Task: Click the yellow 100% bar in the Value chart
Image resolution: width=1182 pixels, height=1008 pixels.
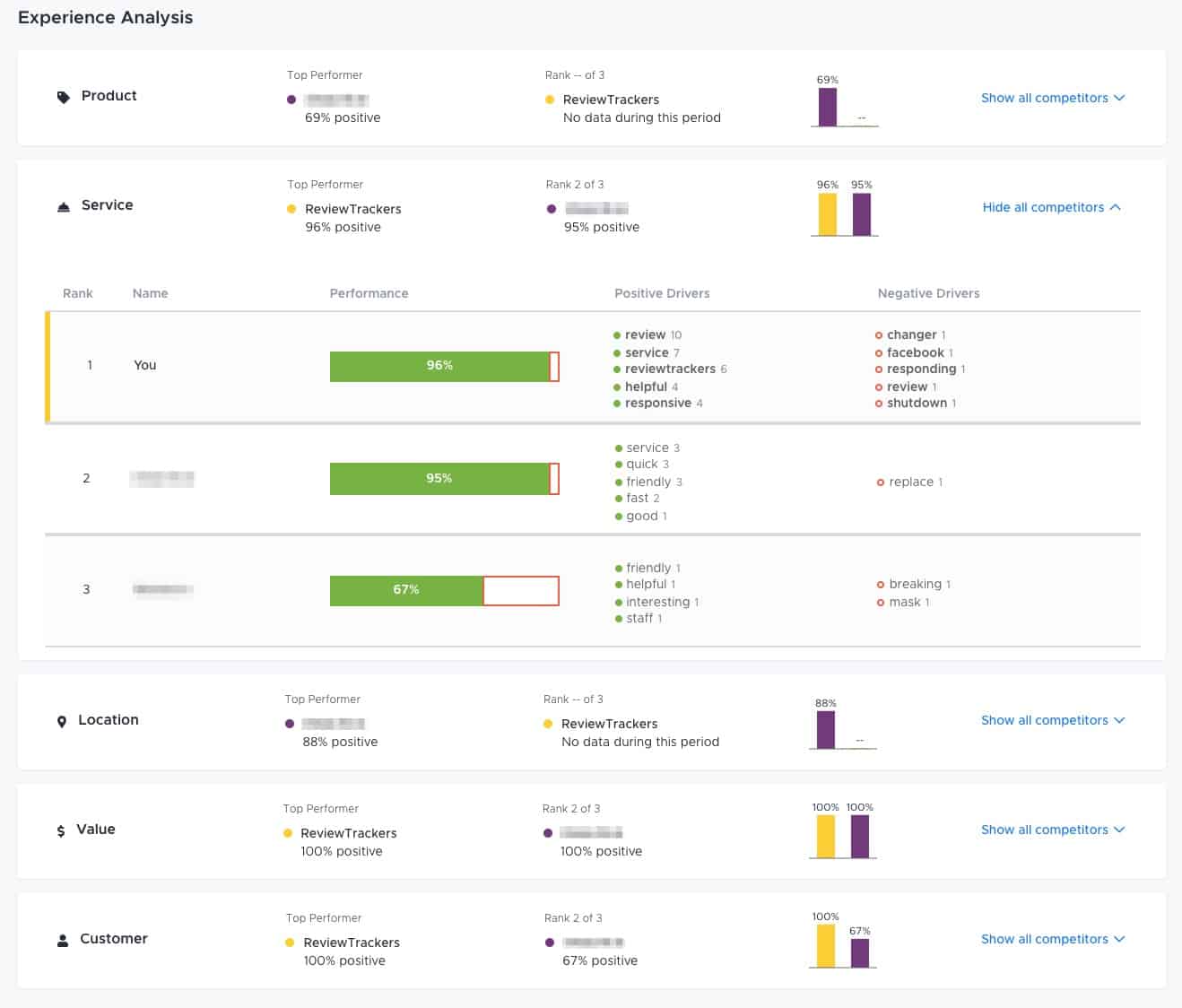Action: [x=825, y=837]
